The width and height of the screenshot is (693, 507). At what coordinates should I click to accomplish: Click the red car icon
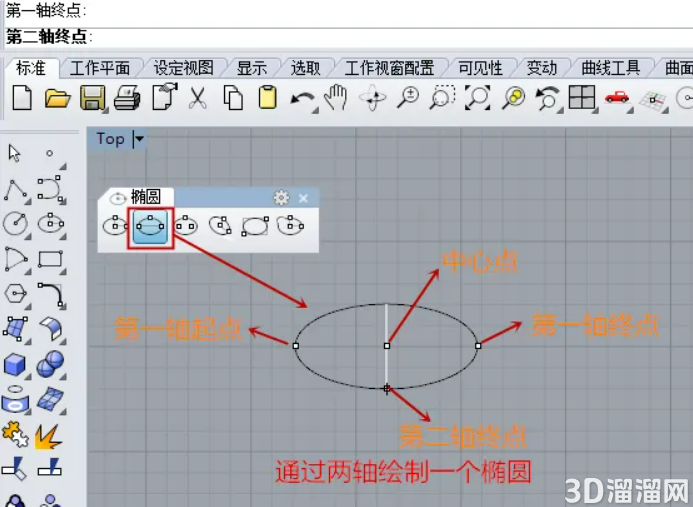pyautogui.click(x=617, y=97)
